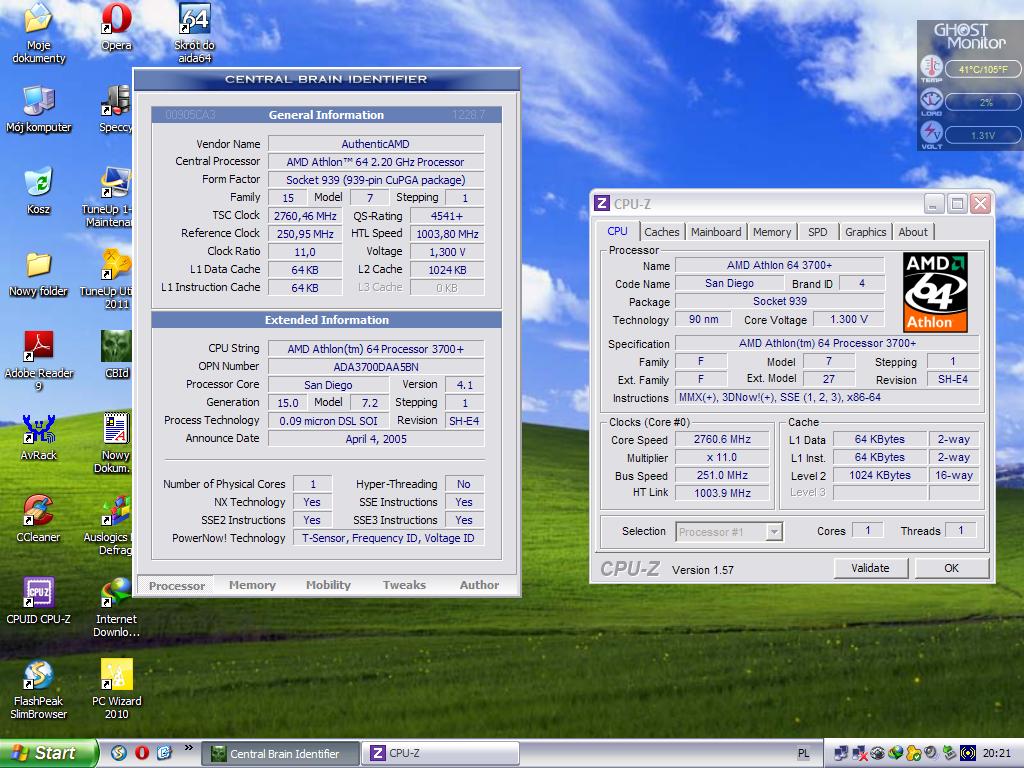The image size is (1024, 768).
Task: Open the aida64 shortcut icon
Action: [194, 20]
